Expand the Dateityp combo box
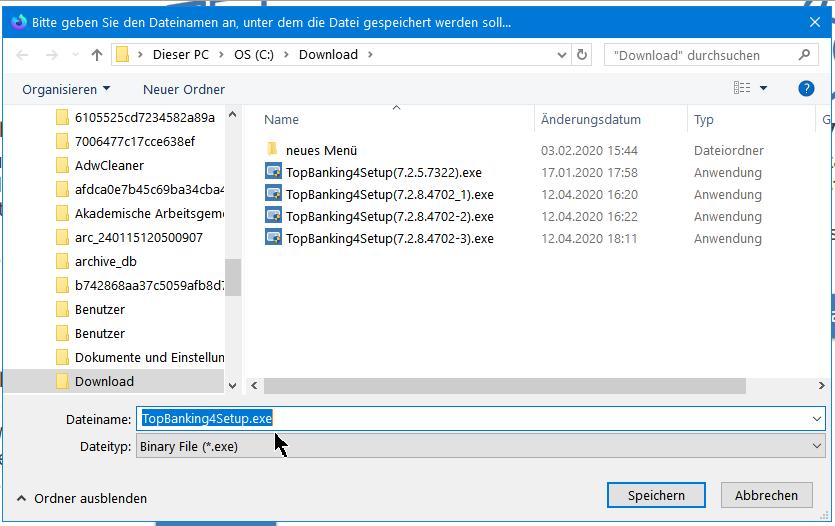 (817, 447)
